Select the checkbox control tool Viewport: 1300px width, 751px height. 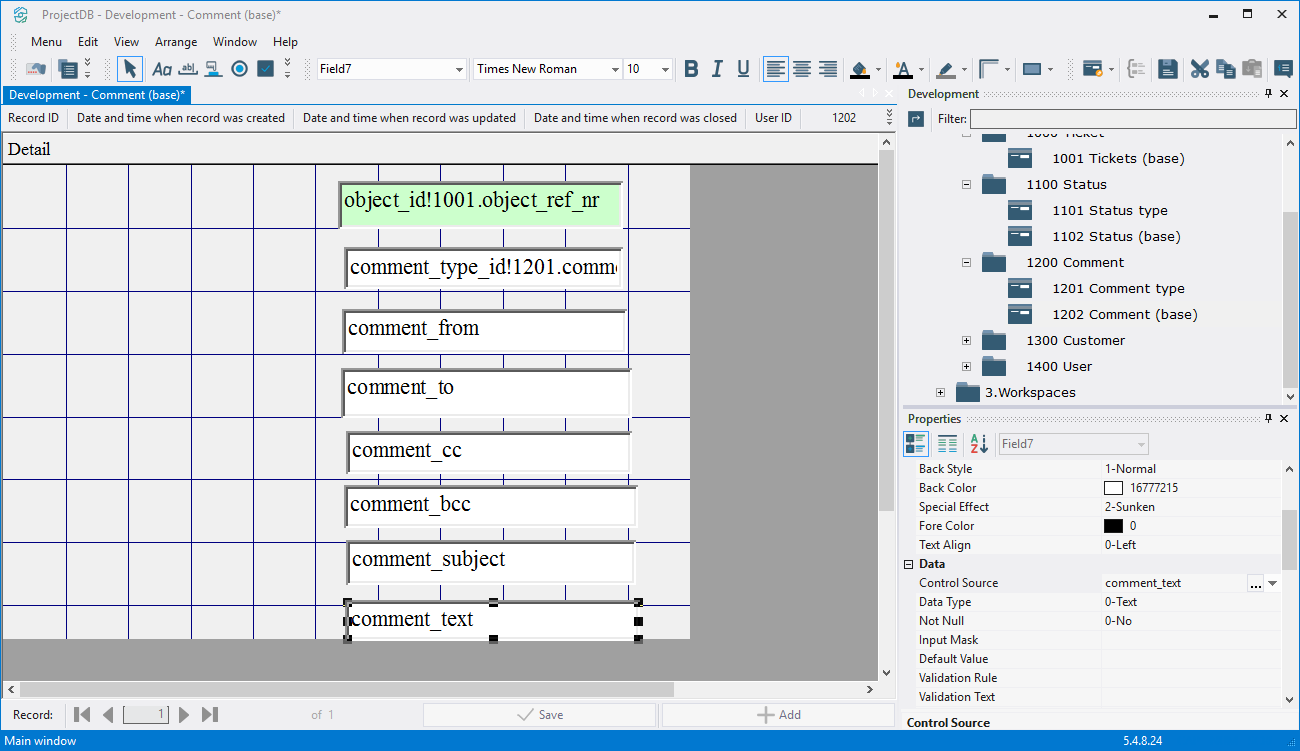265,69
